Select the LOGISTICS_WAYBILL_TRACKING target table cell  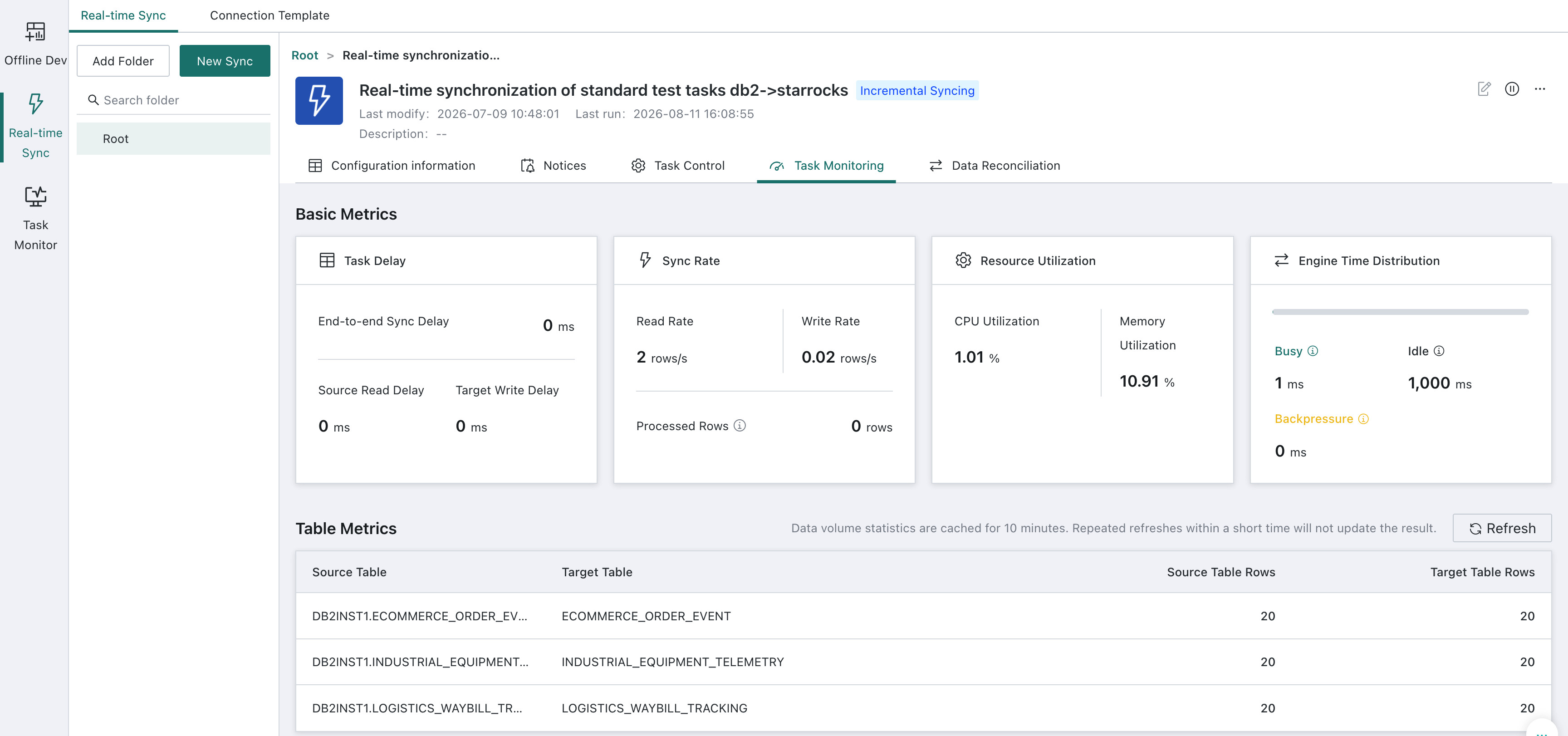click(x=654, y=708)
